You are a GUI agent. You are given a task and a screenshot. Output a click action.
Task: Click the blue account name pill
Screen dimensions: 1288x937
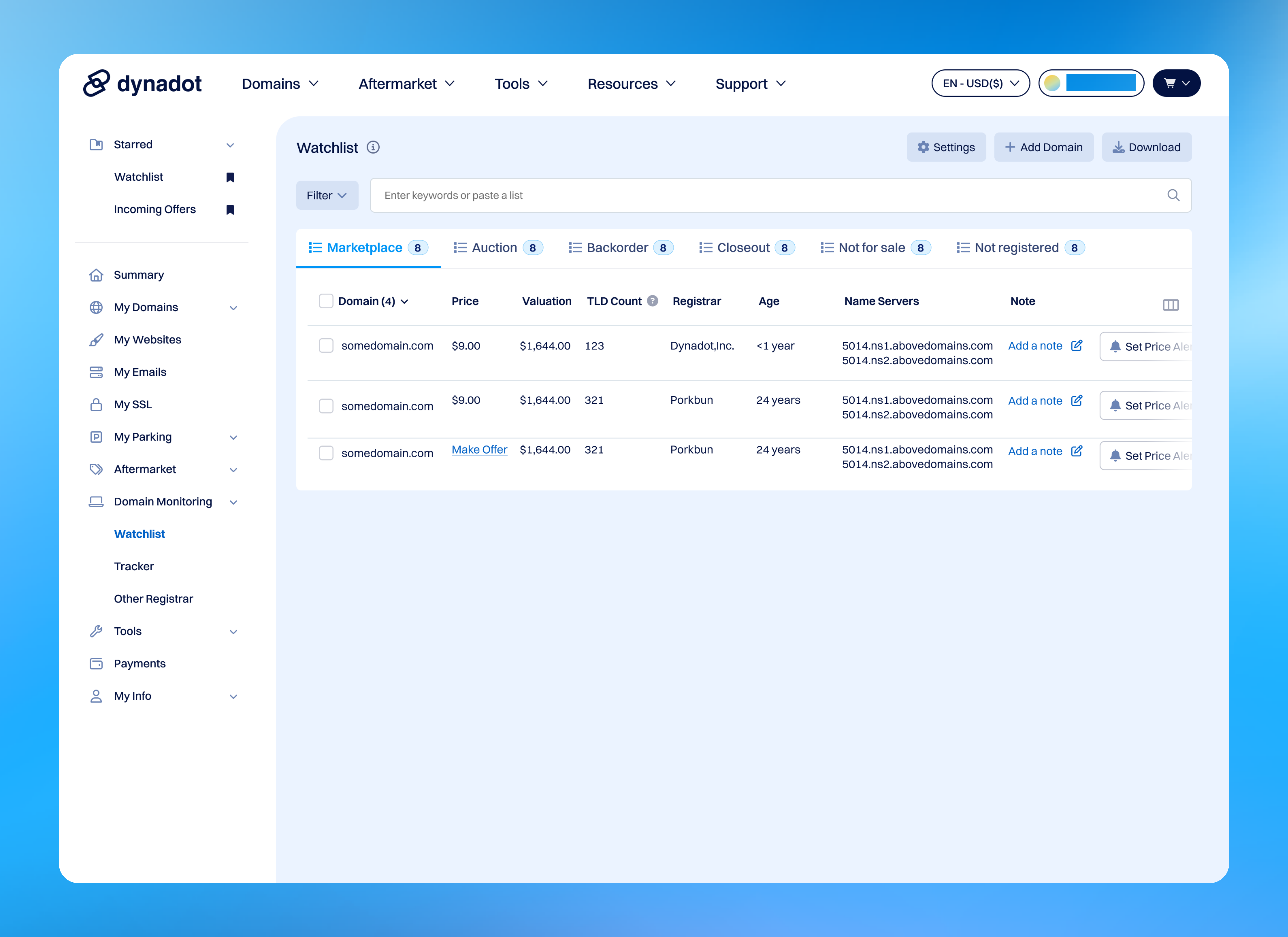1101,83
